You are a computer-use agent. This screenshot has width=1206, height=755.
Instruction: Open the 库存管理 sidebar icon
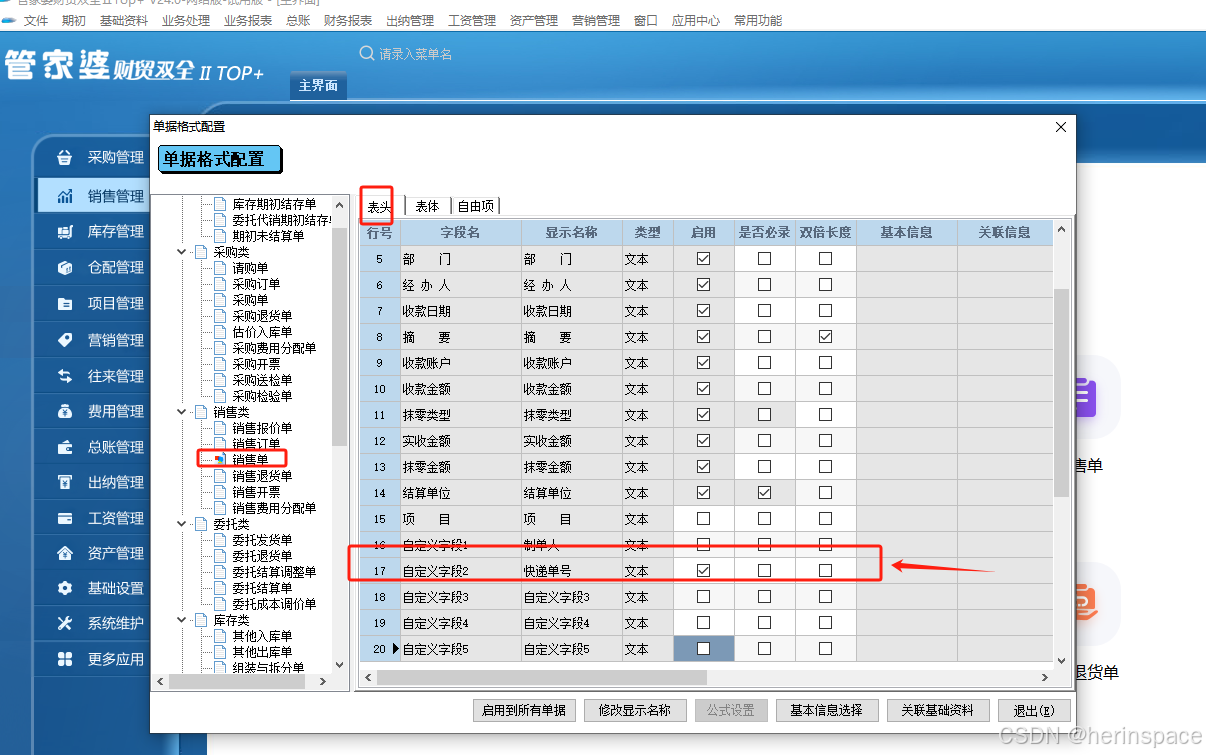(x=65, y=232)
